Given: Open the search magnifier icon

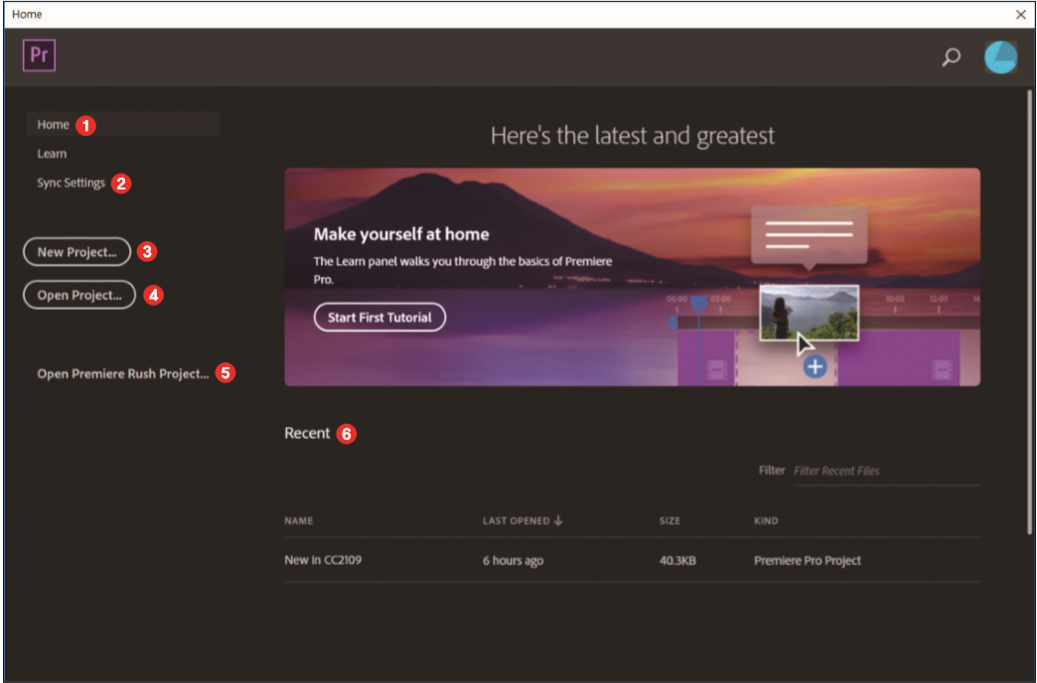Looking at the screenshot, I should (951, 57).
